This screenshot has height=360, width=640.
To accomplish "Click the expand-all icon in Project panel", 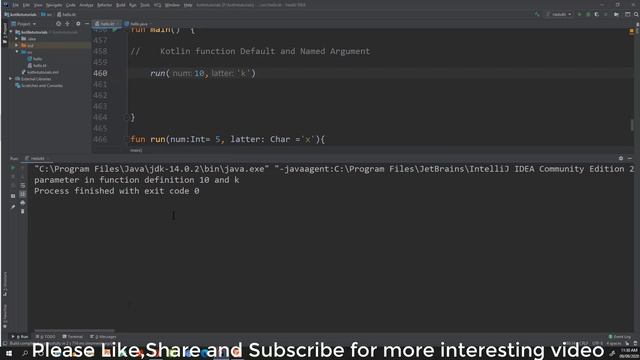I will point(68,24).
